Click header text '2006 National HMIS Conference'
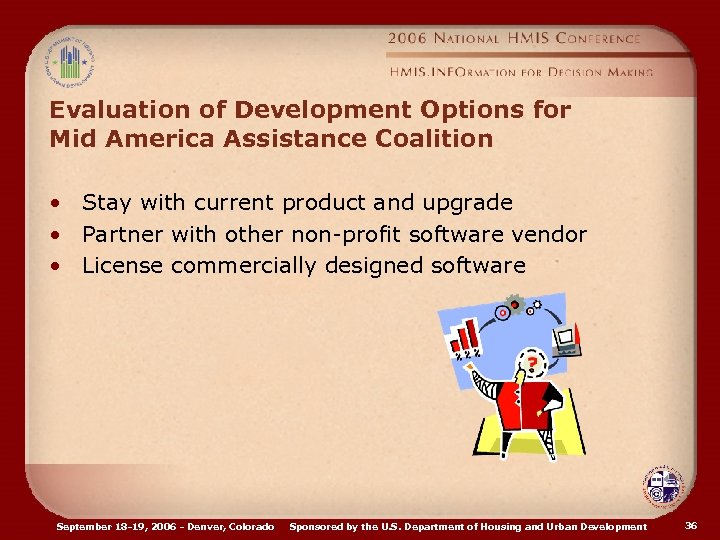Viewport: 720px width, 540px height. [514, 38]
